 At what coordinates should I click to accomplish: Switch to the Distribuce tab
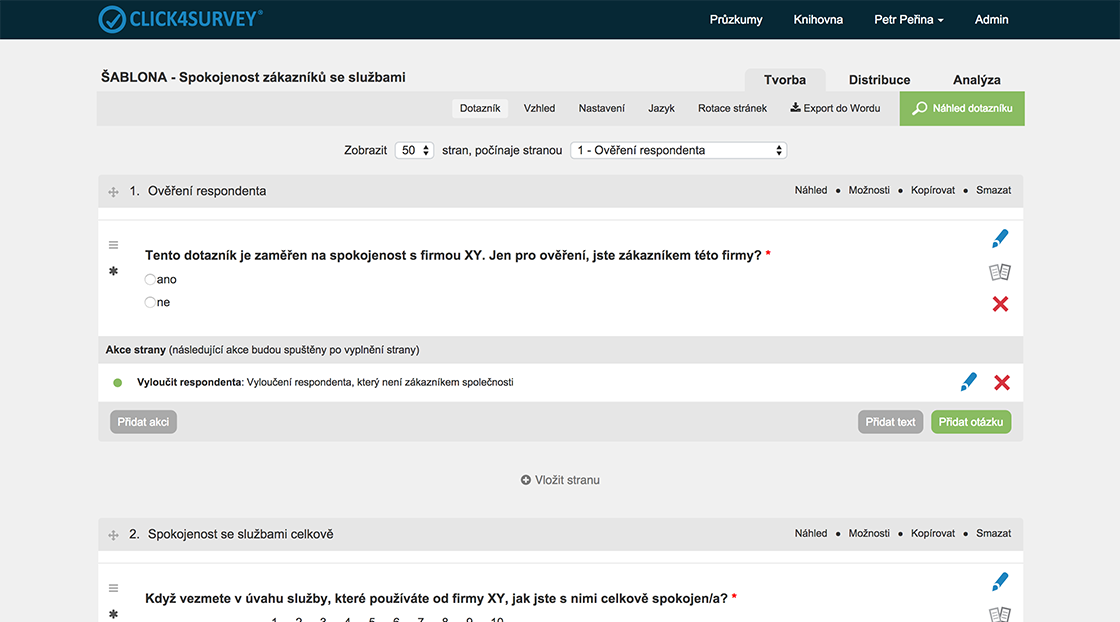click(x=879, y=80)
